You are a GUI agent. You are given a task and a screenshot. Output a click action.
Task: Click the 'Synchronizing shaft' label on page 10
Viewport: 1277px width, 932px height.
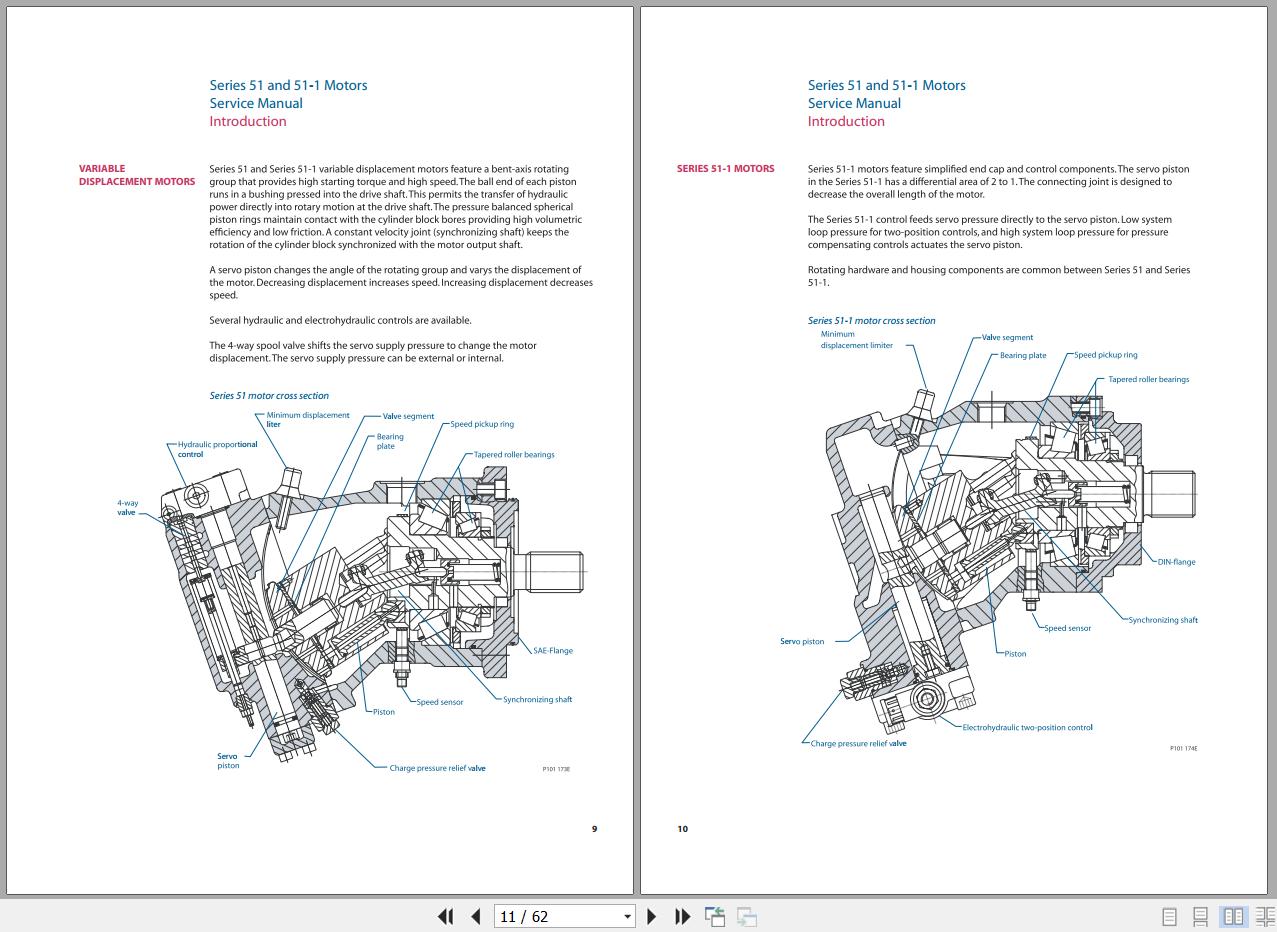point(1162,620)
